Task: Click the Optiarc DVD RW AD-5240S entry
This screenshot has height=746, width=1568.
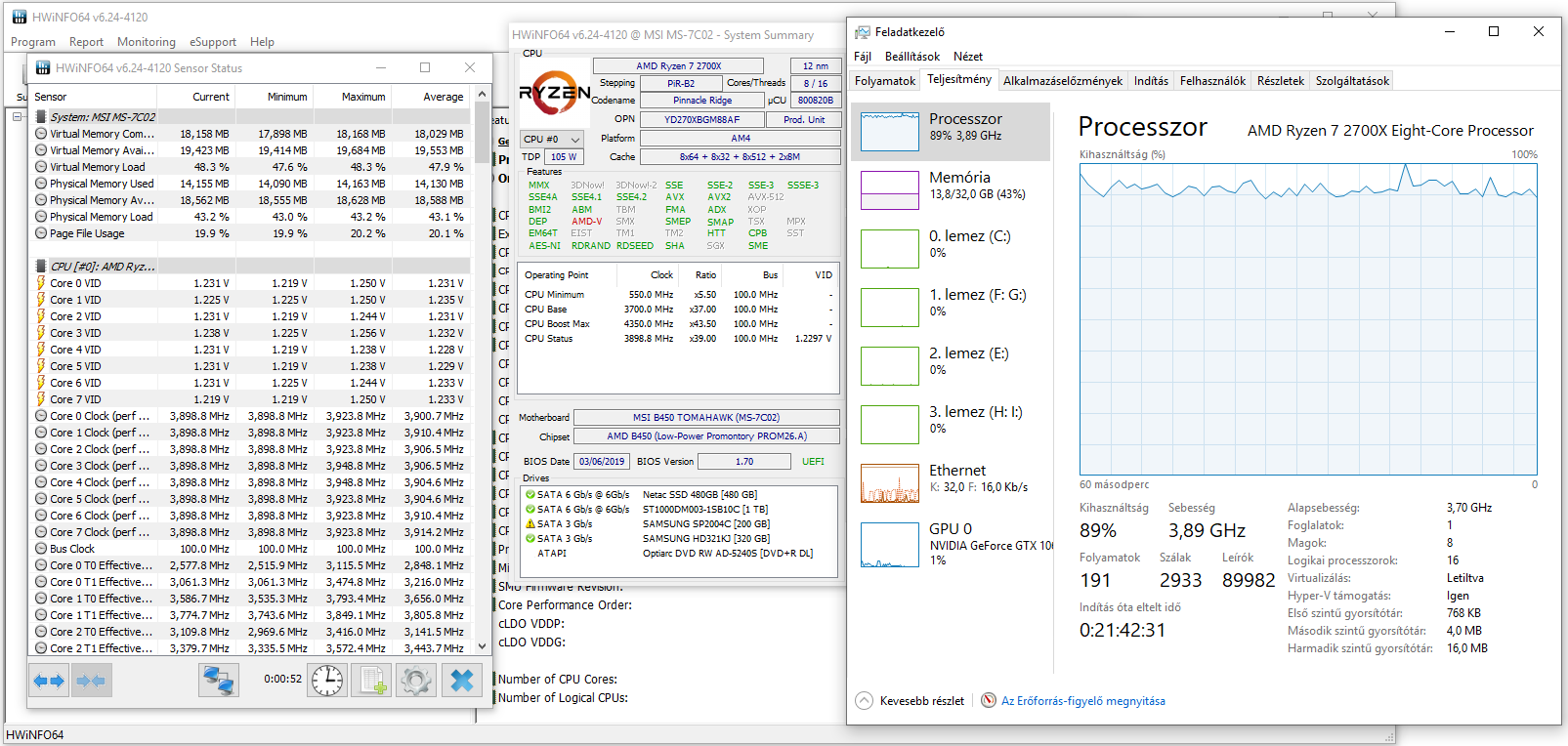Action: 727,553
